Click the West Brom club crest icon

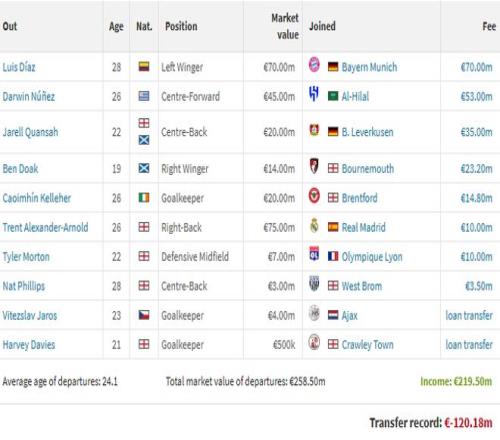coord(314,284)
